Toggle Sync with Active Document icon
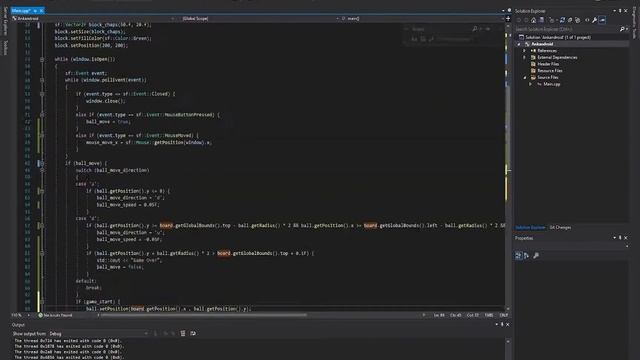640x360 pixels. coord(562,20)
